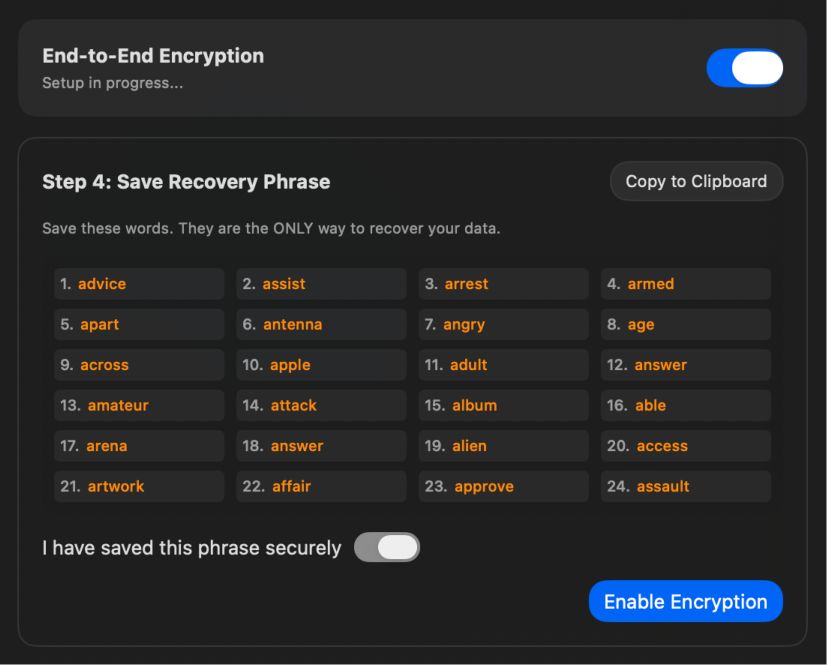Select recovery word 8 'age'

pos(685,324)
